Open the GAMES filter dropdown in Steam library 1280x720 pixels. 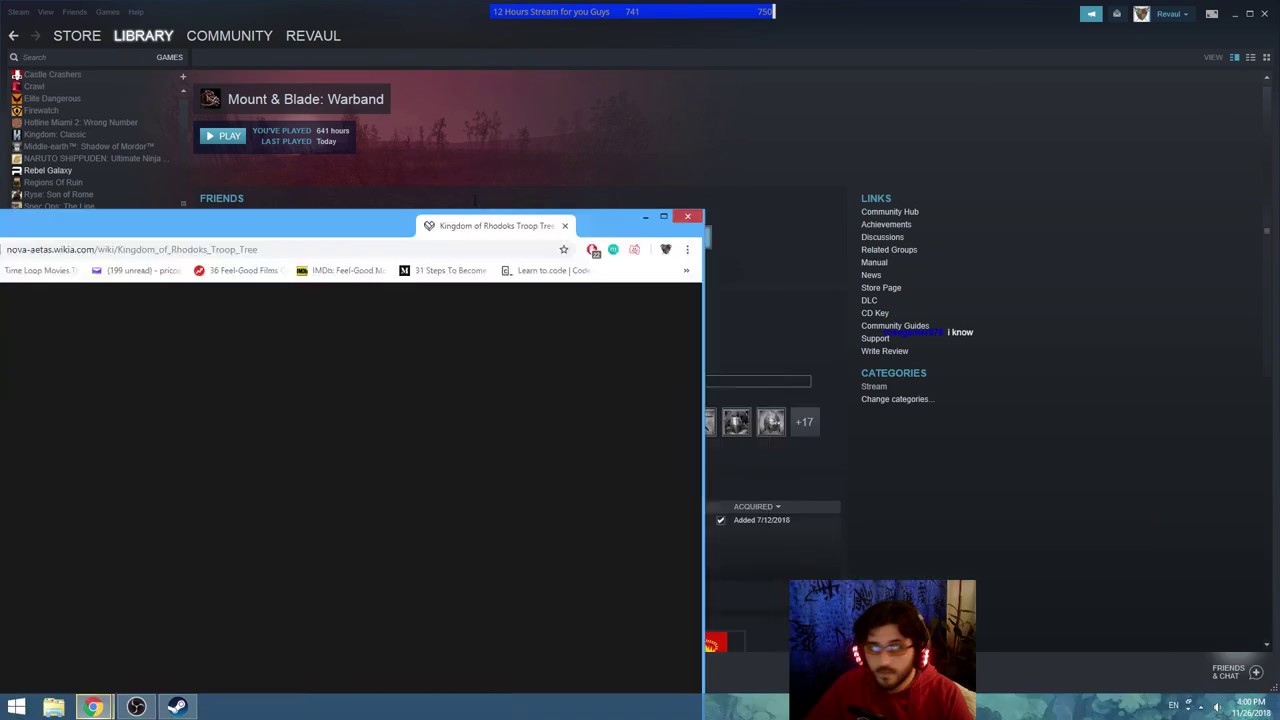point(169,57)
